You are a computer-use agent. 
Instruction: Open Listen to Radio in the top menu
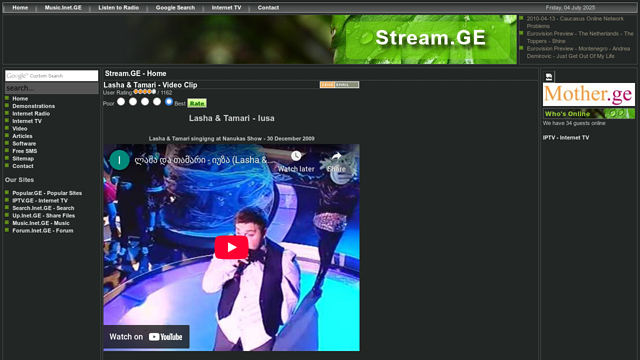click(118, 7)
